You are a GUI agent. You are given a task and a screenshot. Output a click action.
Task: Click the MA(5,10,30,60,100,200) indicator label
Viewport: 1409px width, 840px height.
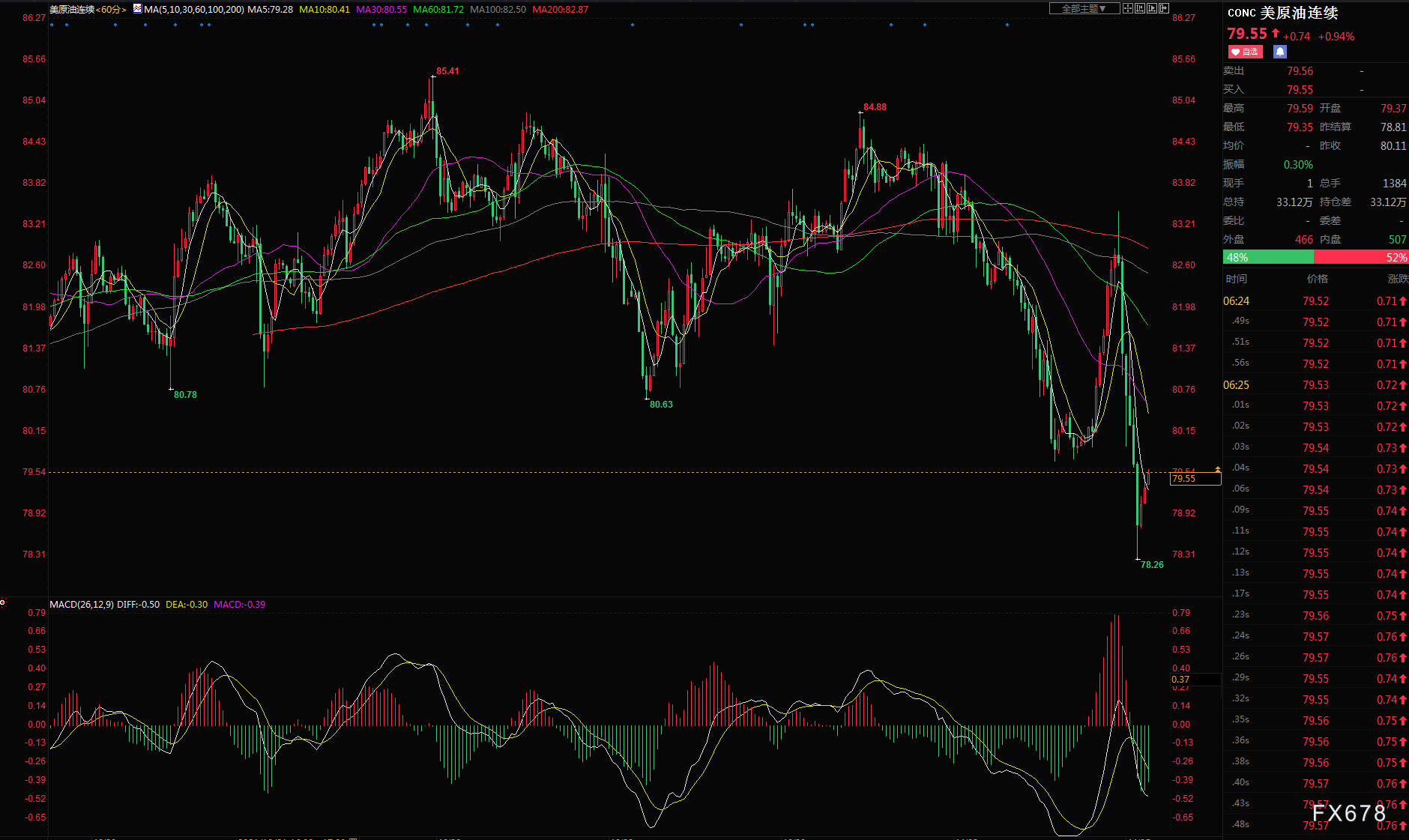[x=194, y=10]
